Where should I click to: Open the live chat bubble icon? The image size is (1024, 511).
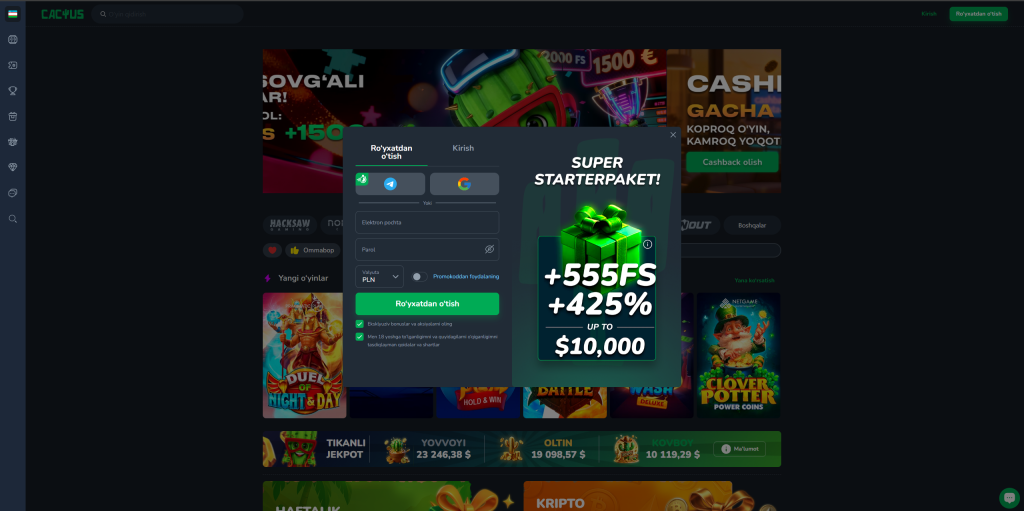(1009, 497)
